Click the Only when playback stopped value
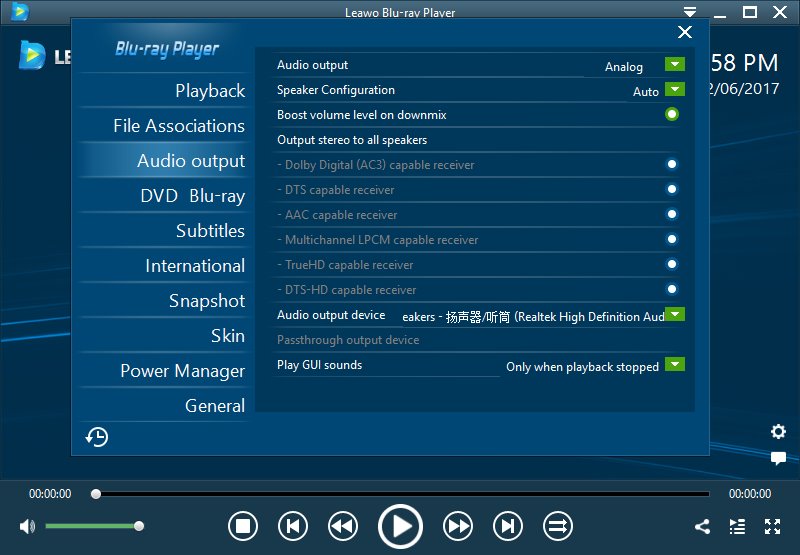This screenshot has height=555, width=800. point(582,367)
